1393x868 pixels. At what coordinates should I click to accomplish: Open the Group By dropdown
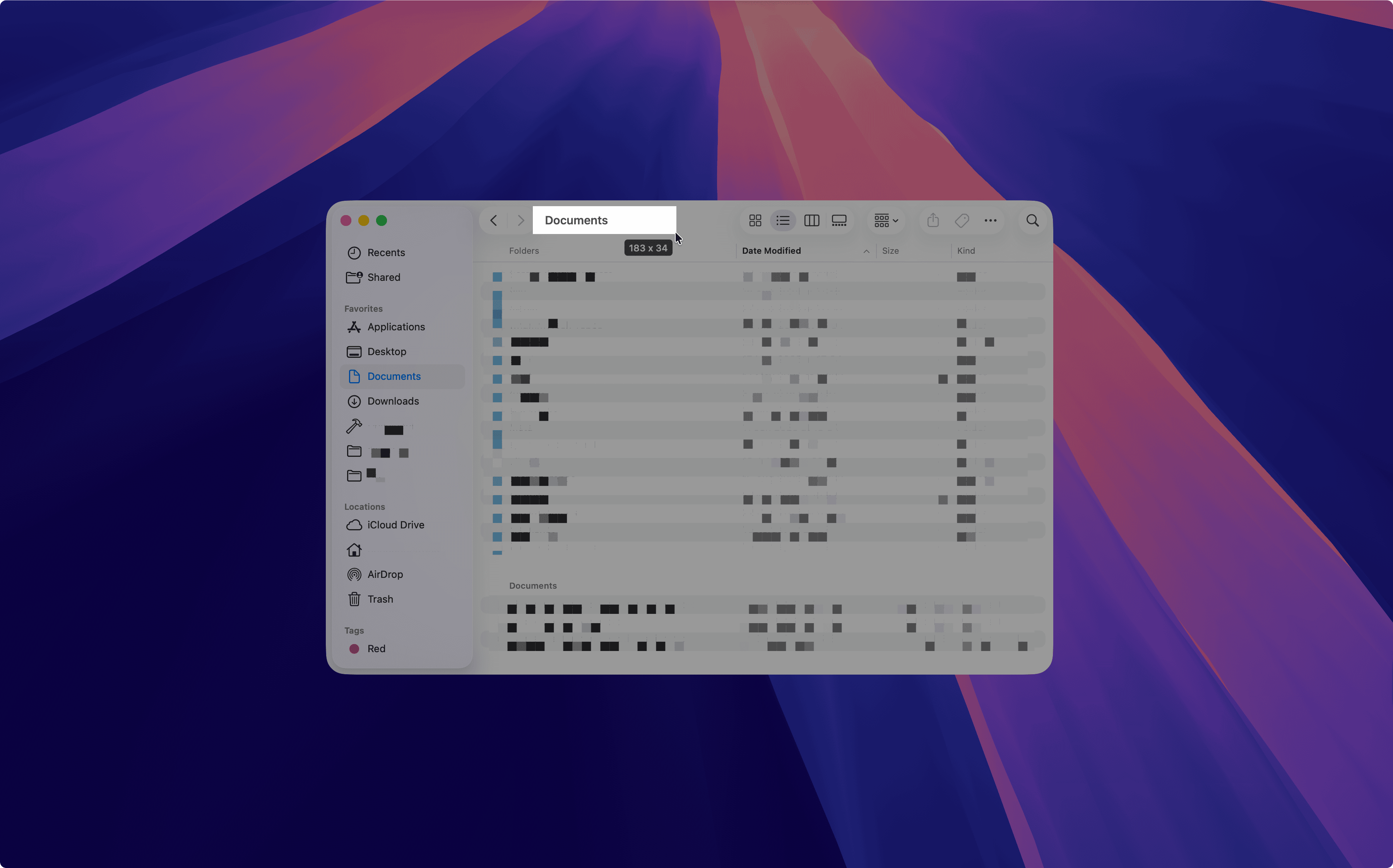pyautogui.click(x=886, y=220)
